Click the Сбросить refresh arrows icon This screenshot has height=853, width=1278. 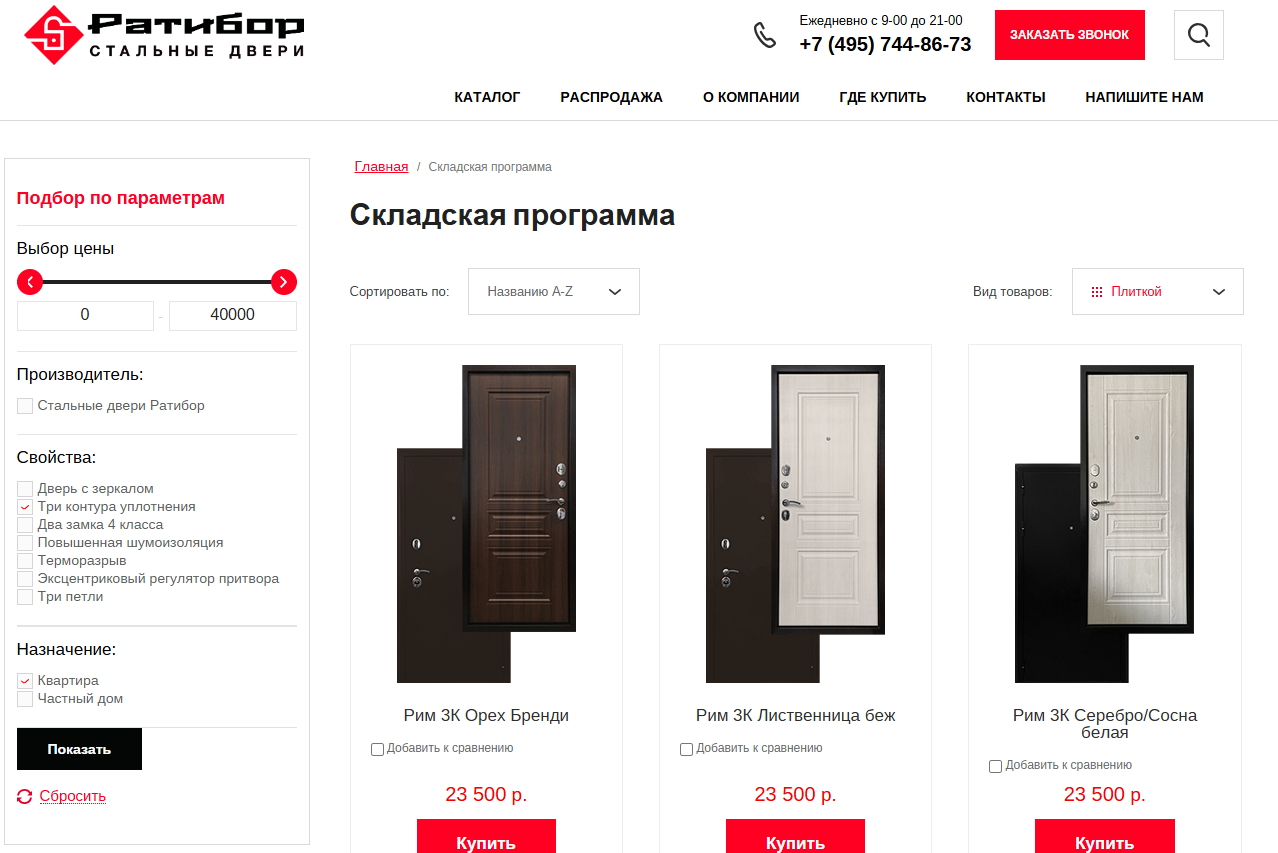tap(25, 796)
